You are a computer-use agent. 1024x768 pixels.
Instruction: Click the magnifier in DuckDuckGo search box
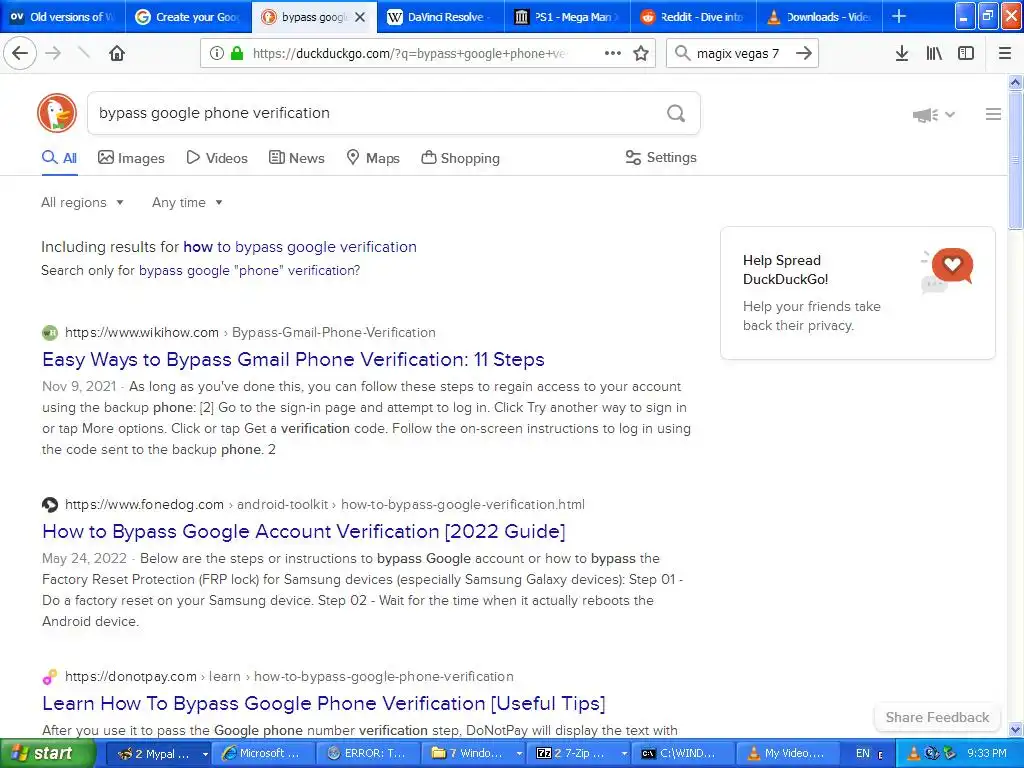click(x=676, y=114)
